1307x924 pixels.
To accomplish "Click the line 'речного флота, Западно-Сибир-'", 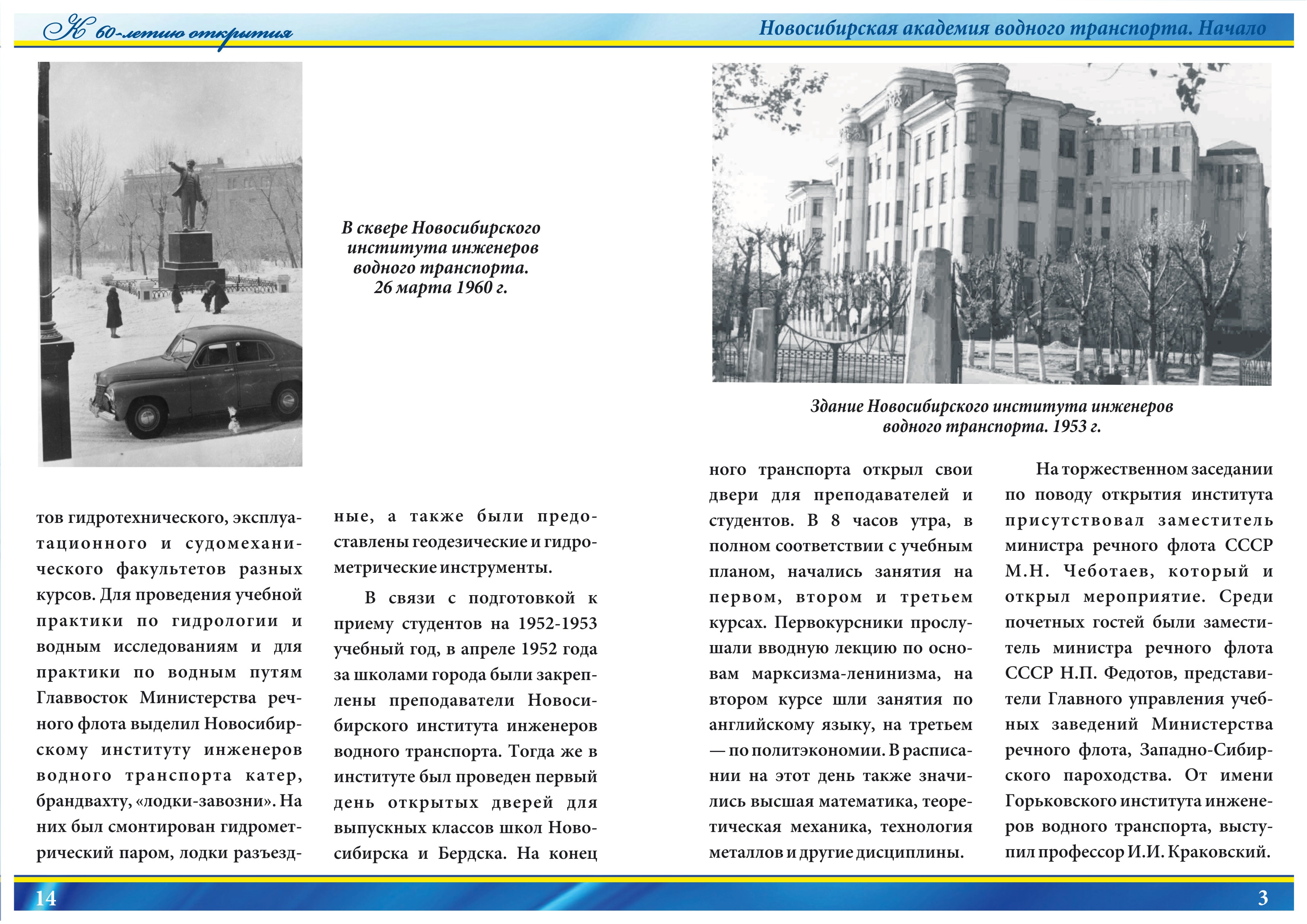I will (x=1139, y=750).
